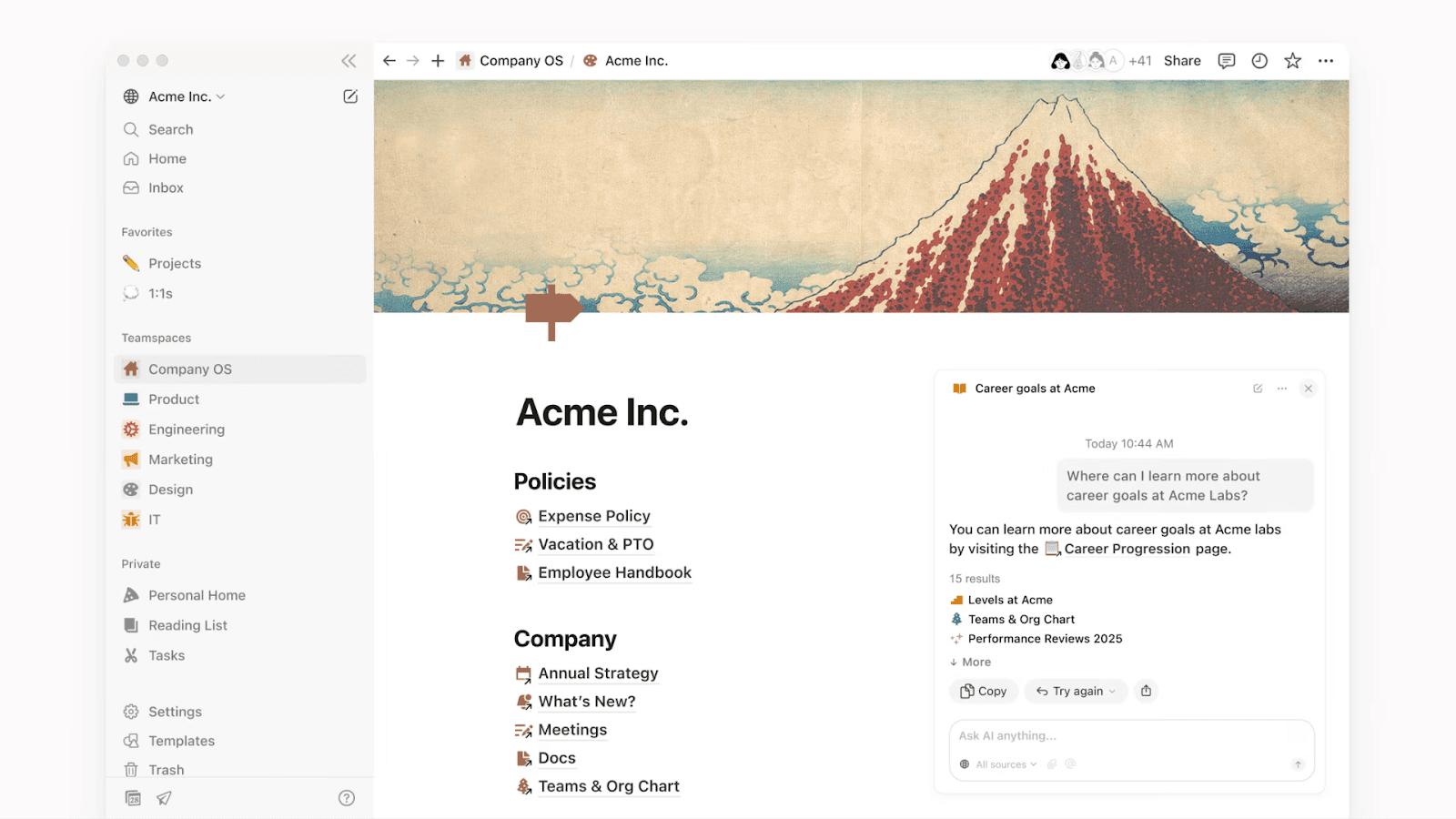Open Trash from the sidebar
Image resolution: width=1456 pixels, height=819 pixels.
[x=239, y=769]
